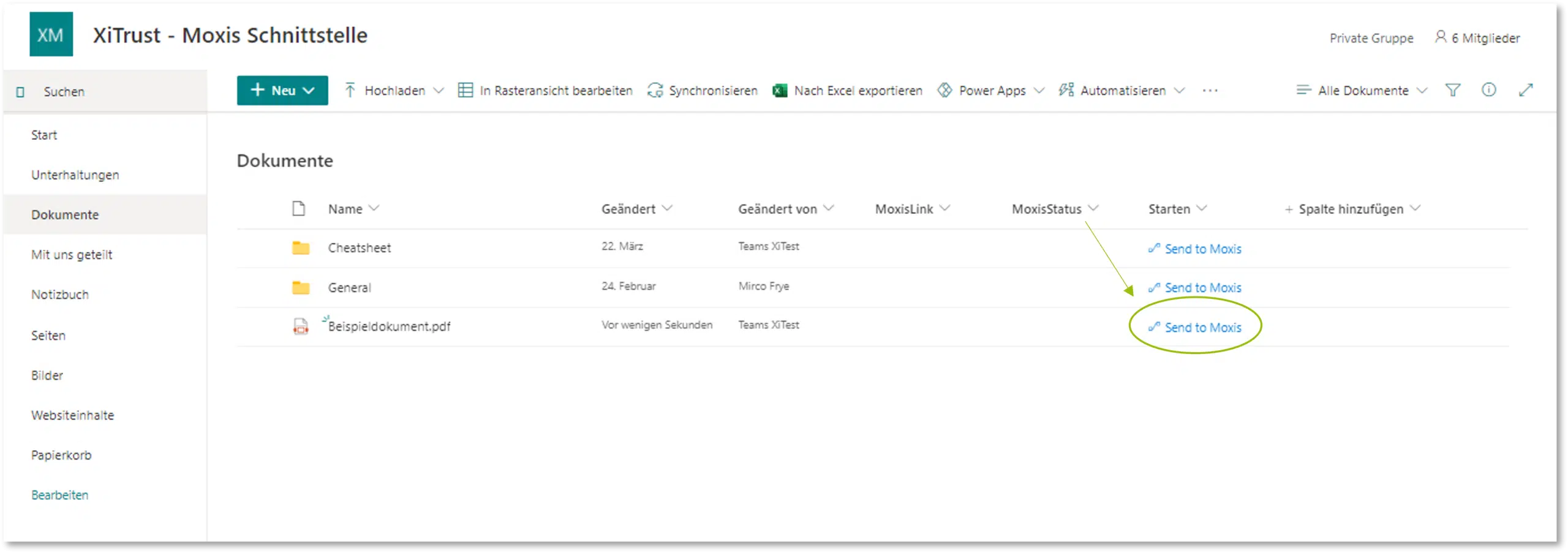Click the Mirco Frye cell
Image resolution: width=1568 pixels, height=553 pixels.
coord(764,286)
